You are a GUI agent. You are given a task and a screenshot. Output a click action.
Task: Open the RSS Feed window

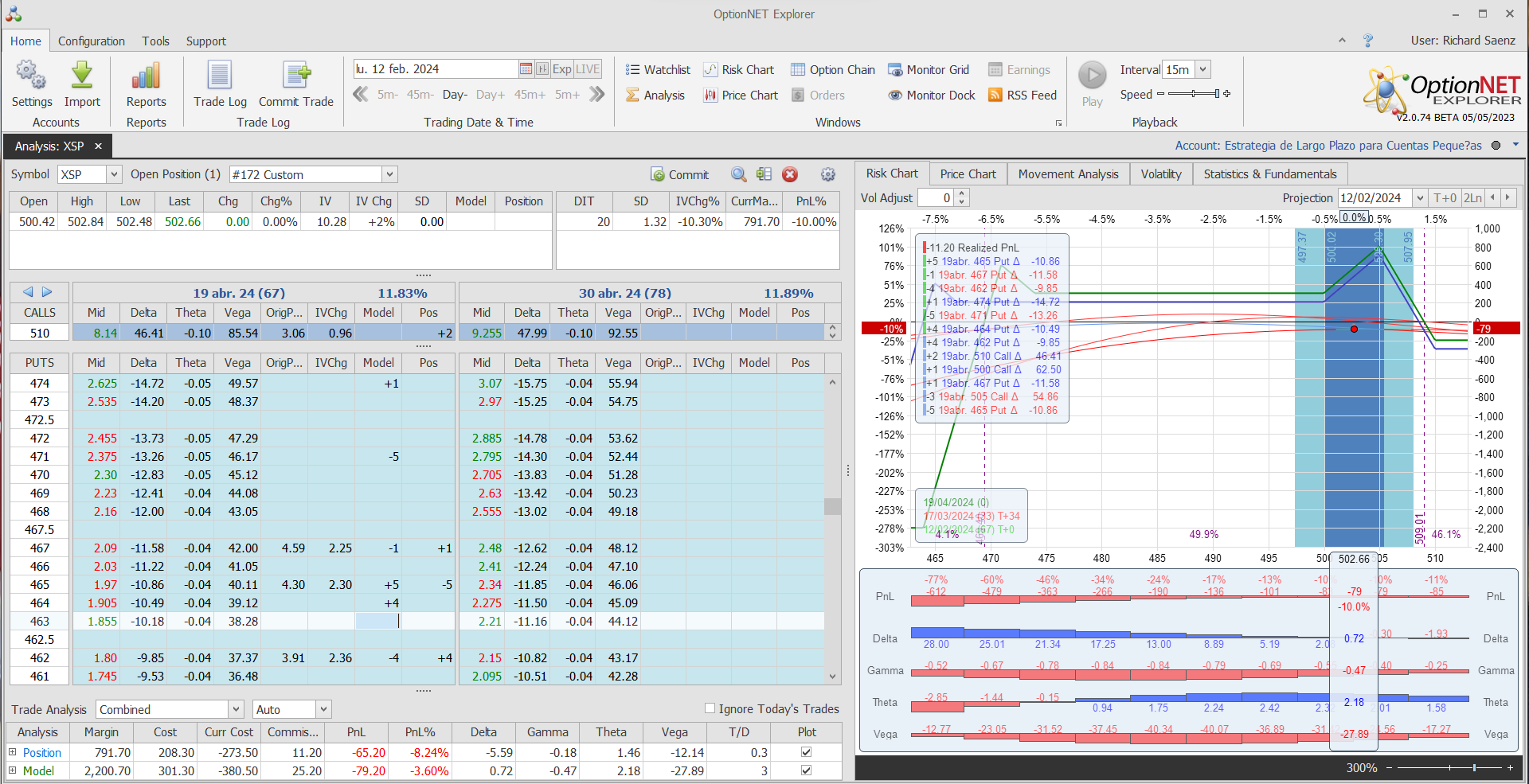pos(1023,96)
